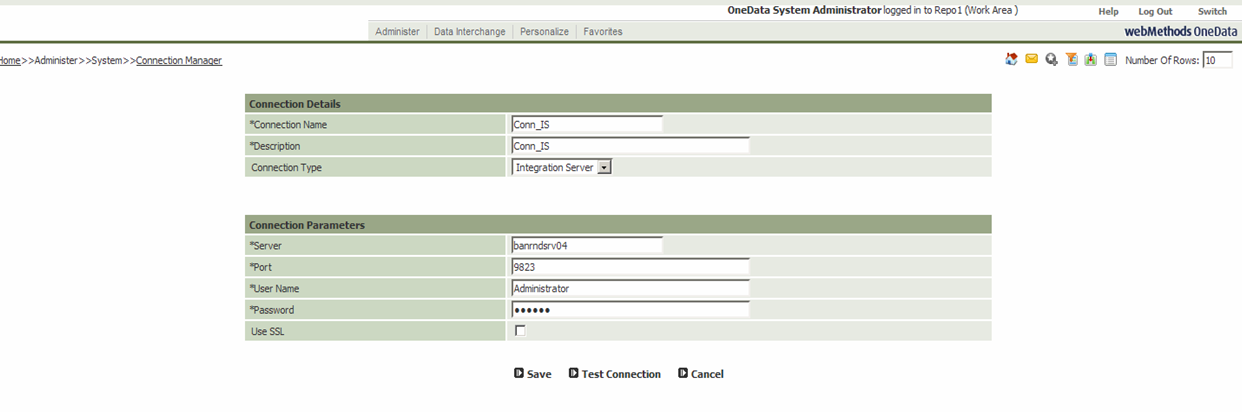The width and height of the screenshot is (1242, 412).
Task: Open the Data Interchange menu
Action: click(470, 32)
